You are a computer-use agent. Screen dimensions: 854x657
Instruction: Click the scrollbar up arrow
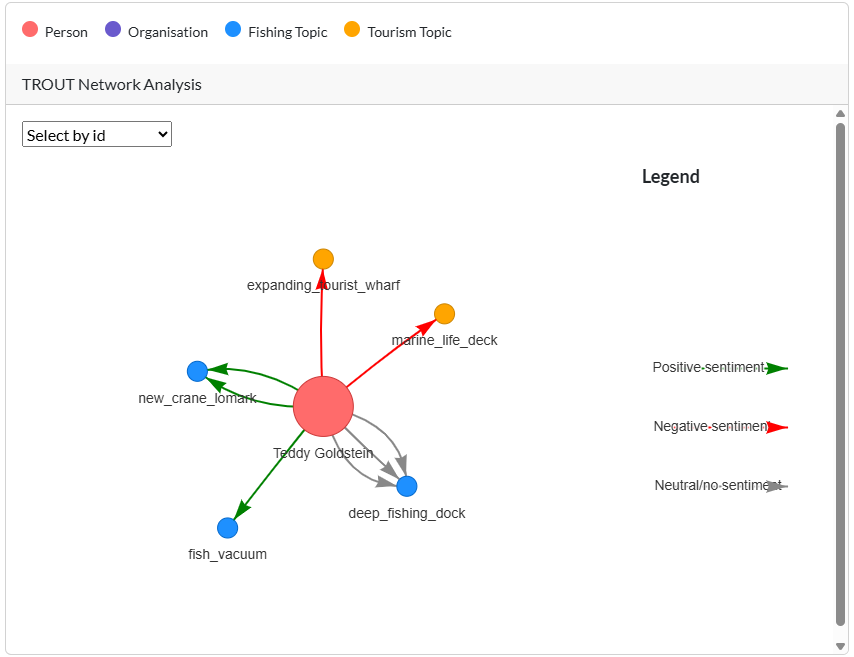coord(840,114)
